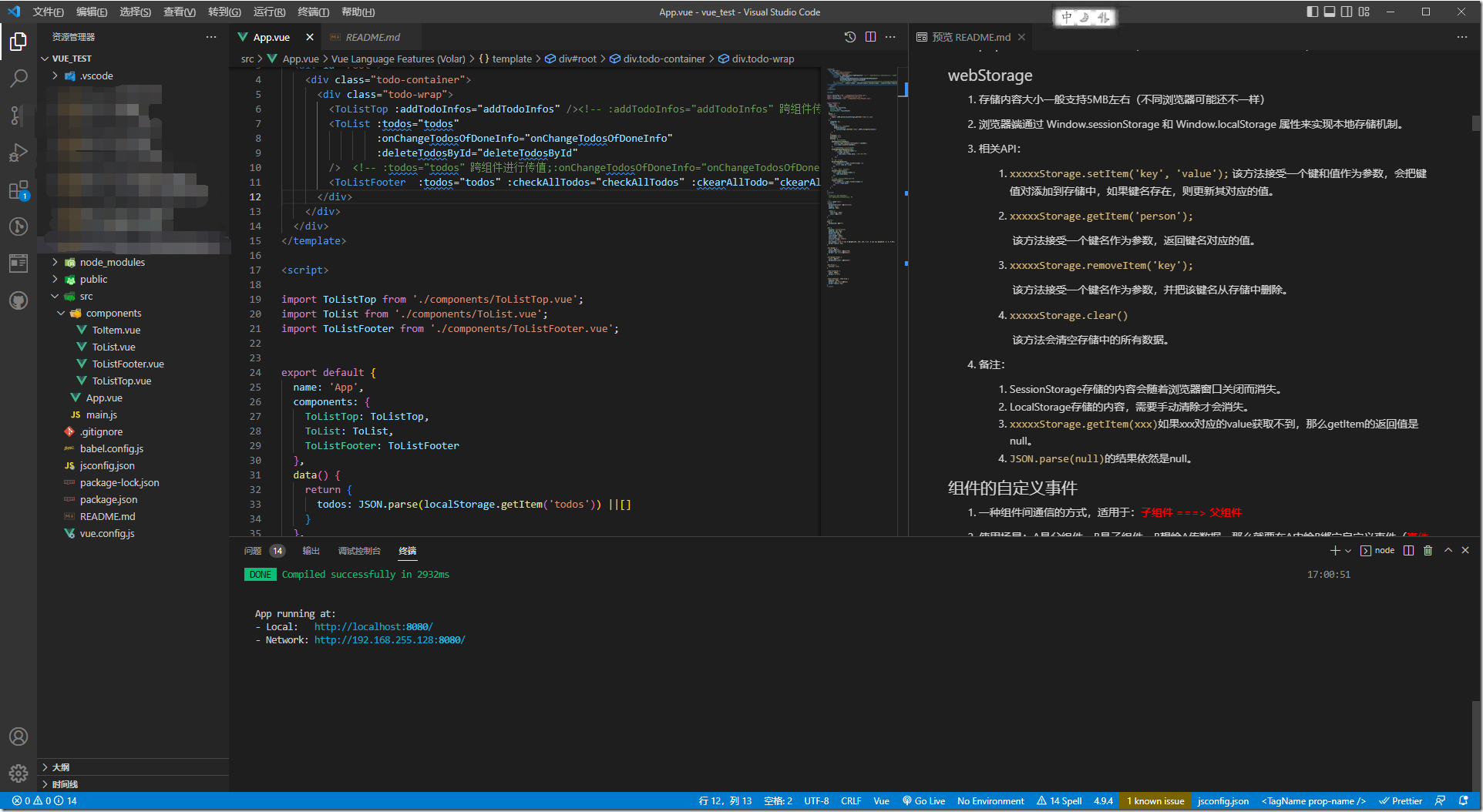Open Explorer views and more actions menu
1483x812 pixels.
coord(211,37)
